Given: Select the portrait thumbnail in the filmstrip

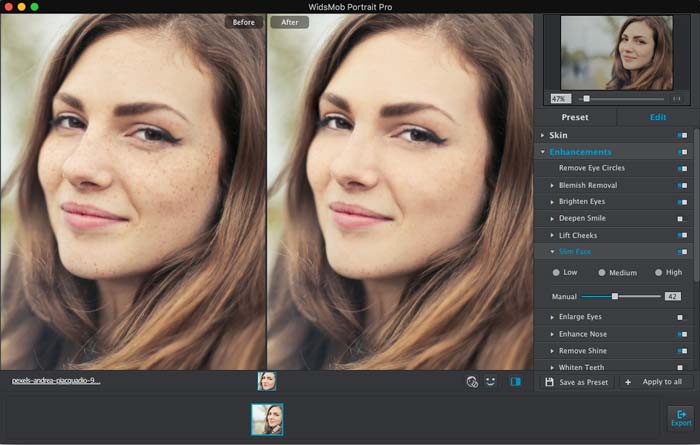Looking at the screenshot, I should (267, 419).
